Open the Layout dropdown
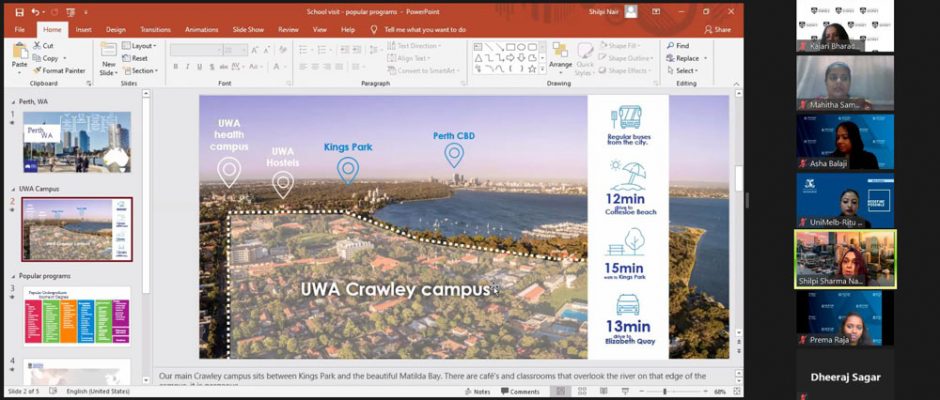Viewport: 940px width, 400px height. pos(139,46)
